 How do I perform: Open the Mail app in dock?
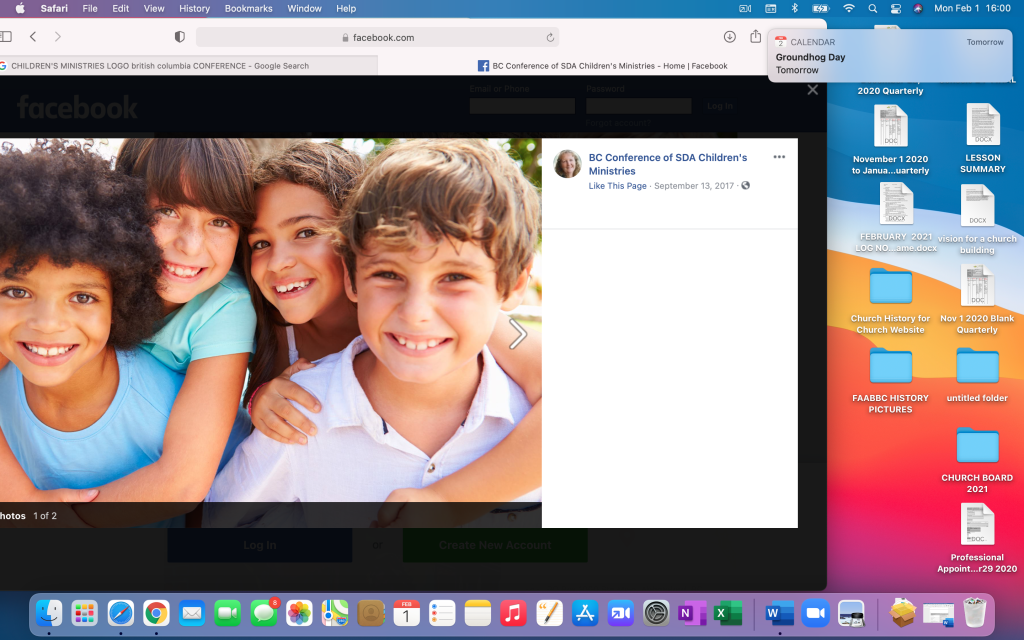[192, 613]
